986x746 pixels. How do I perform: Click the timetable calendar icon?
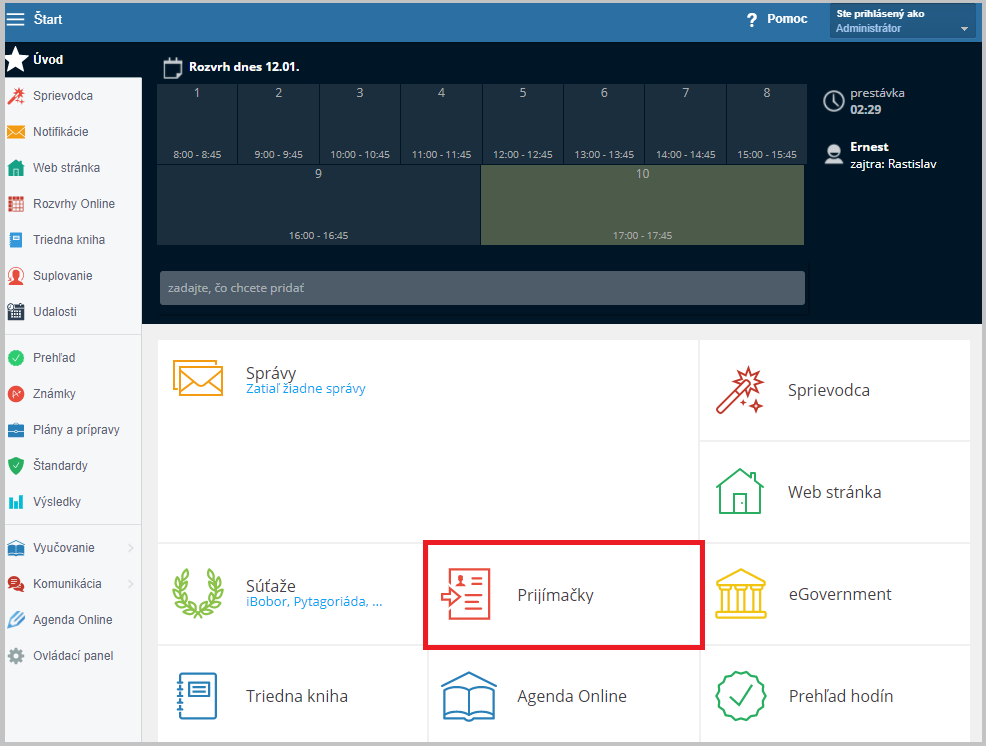pos(172,68)
